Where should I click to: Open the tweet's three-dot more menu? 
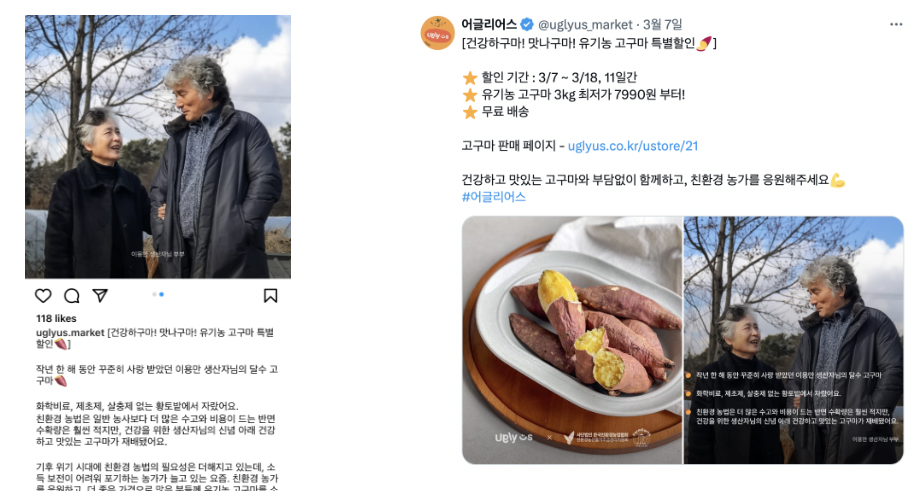(x=896, y=25)
